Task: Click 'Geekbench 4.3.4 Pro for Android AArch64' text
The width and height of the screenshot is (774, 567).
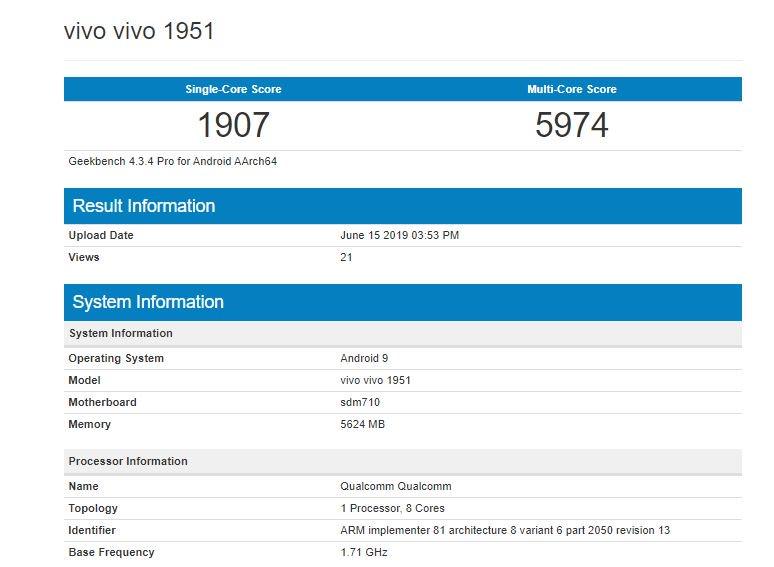Action: tap(173, 161)
